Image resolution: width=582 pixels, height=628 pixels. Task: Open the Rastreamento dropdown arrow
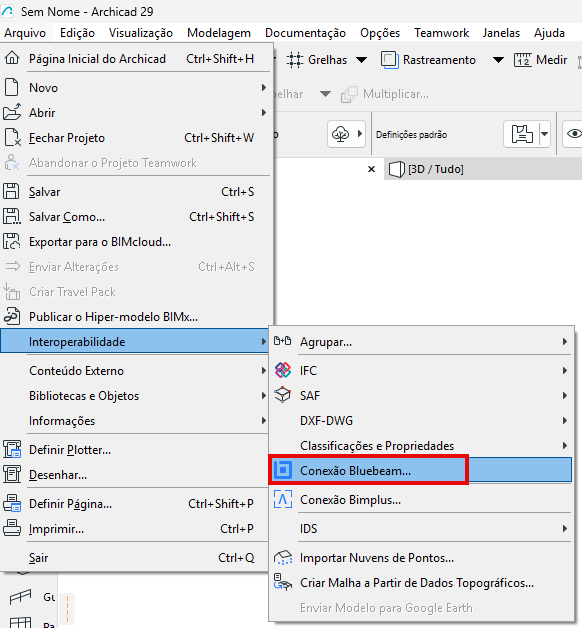(x=498, y=60)
